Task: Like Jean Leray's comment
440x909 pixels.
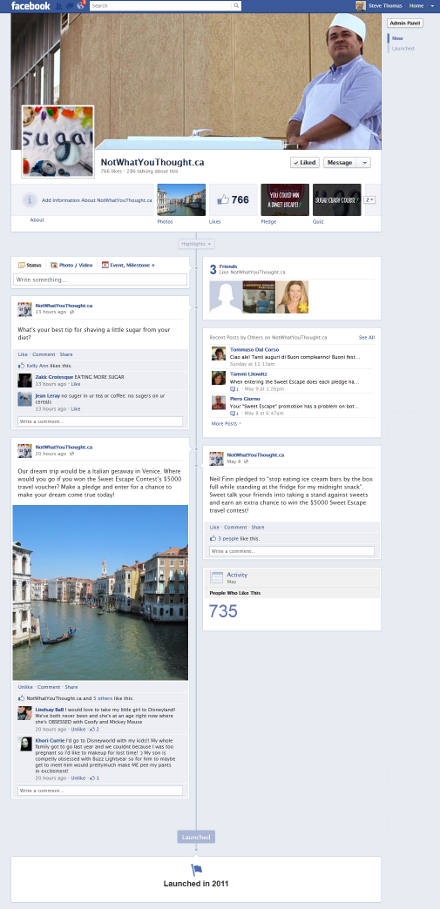Action: (x=75, y=409)
